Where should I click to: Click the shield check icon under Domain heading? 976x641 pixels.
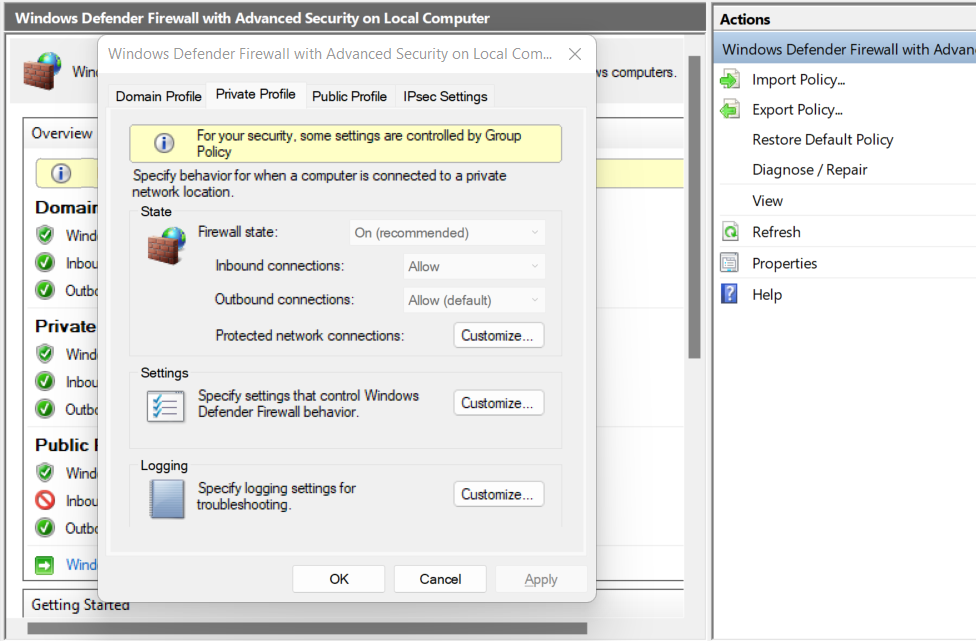[45, 235]
